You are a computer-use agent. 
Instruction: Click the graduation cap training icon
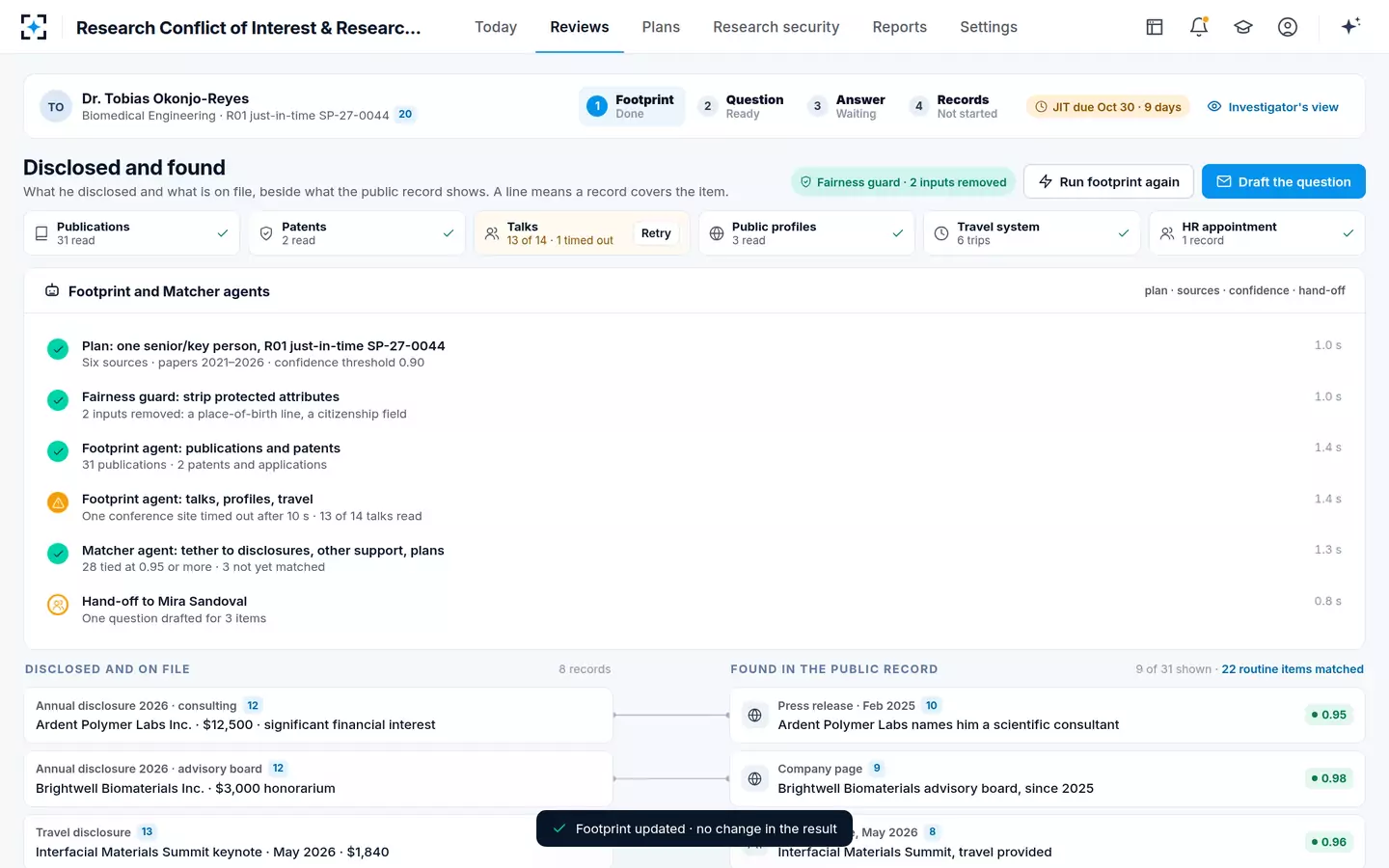coord(1243,27)
